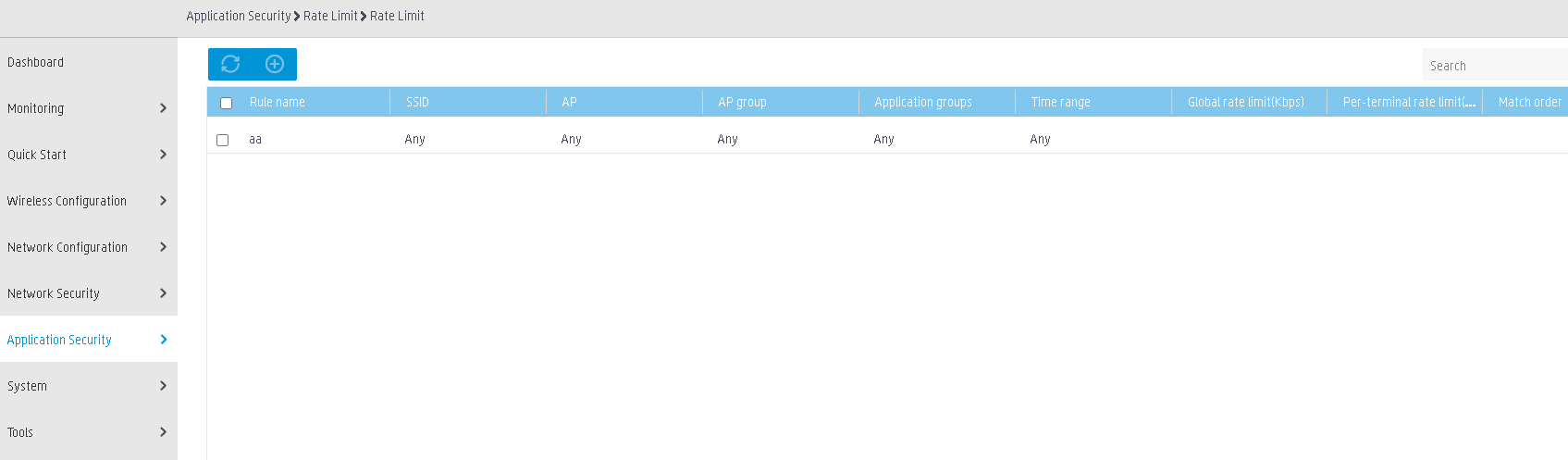
Task: Open the Dashboard menu item
Action: point(35,62)
